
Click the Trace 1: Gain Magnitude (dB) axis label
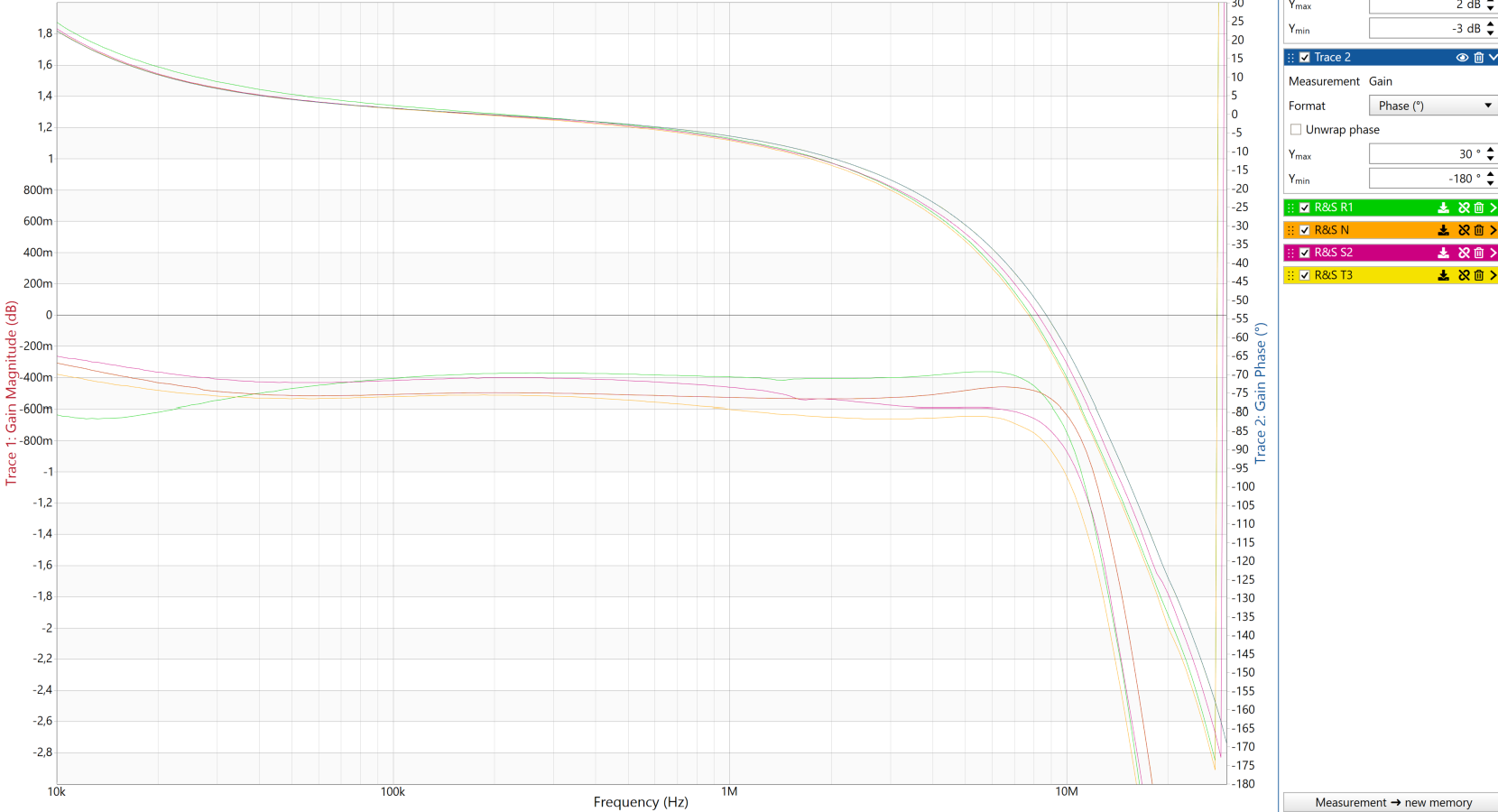[11, 393]
